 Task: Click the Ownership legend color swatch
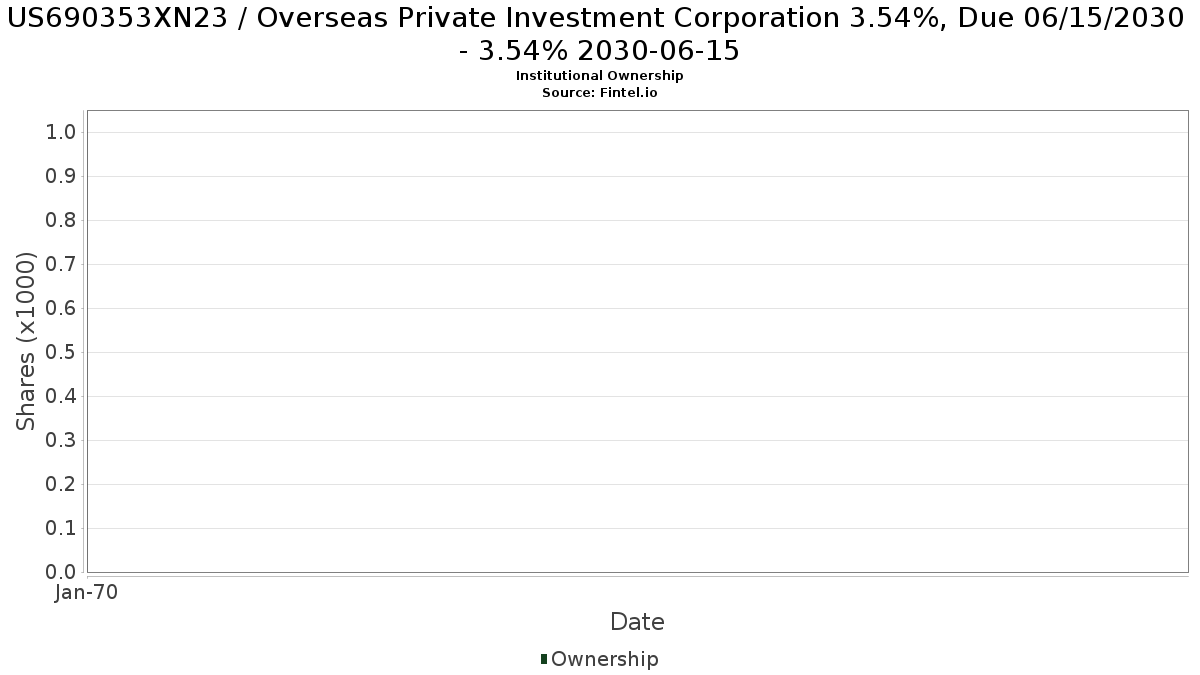point(544,659)
